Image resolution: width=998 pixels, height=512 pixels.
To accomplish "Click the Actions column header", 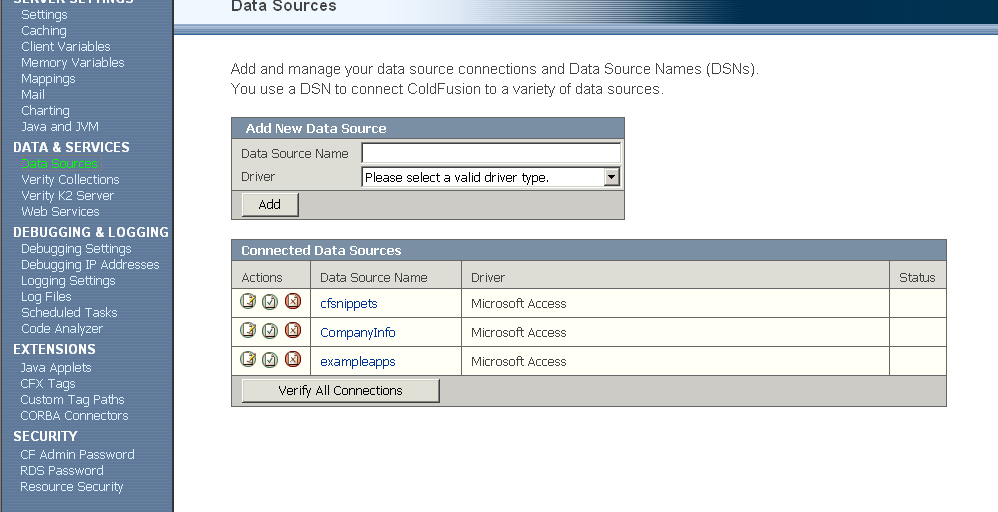I will point(262,278).
